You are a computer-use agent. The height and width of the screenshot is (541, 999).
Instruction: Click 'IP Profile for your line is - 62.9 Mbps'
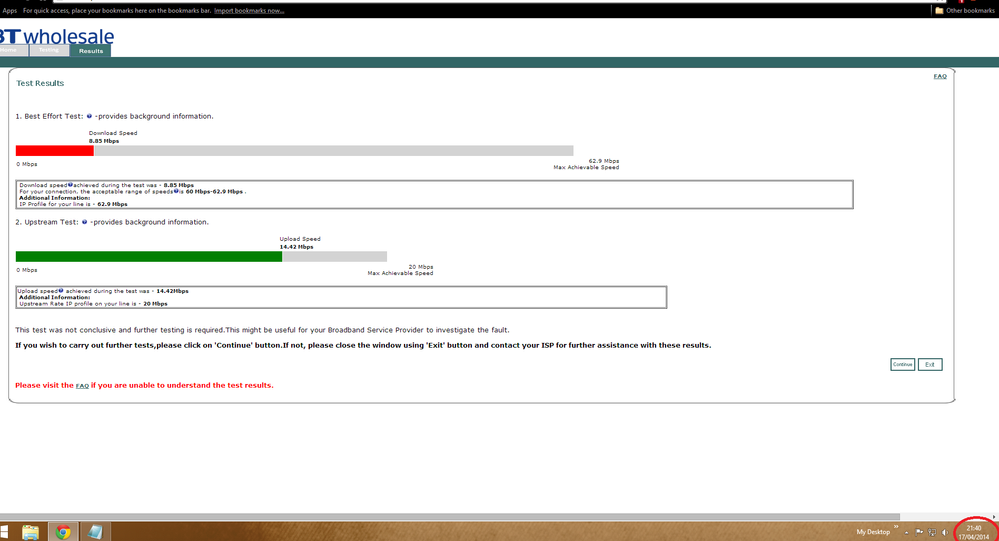pos(73,204)
